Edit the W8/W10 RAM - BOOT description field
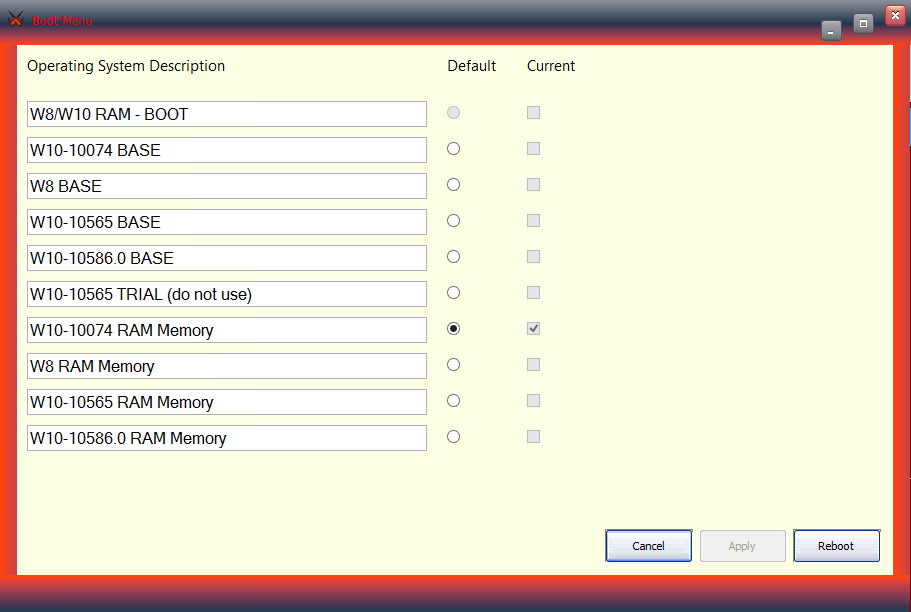This screenshot has width=911, height=612. (x=227, y=114)
